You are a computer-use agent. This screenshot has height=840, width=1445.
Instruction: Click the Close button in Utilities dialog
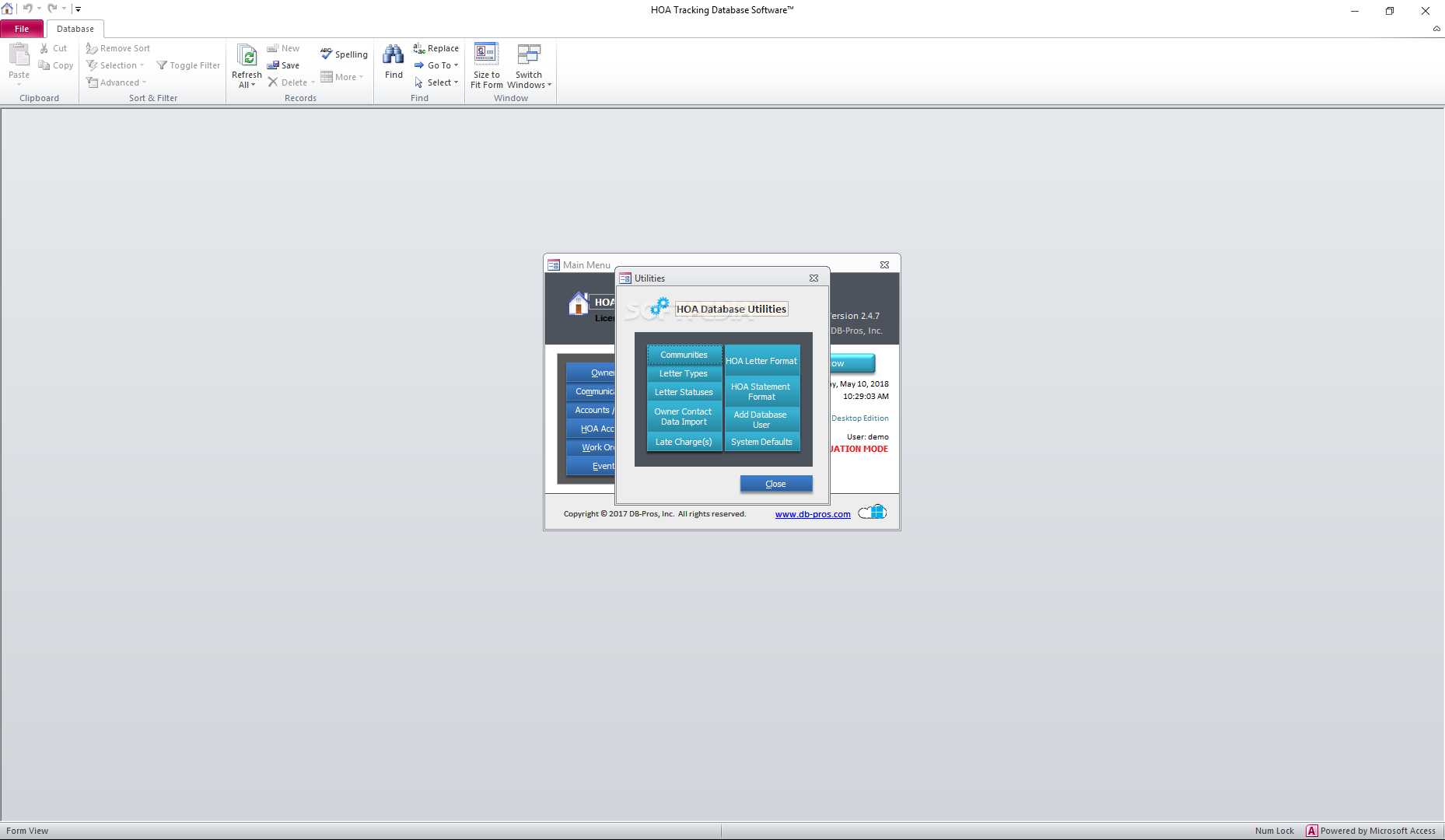(776, 484)
